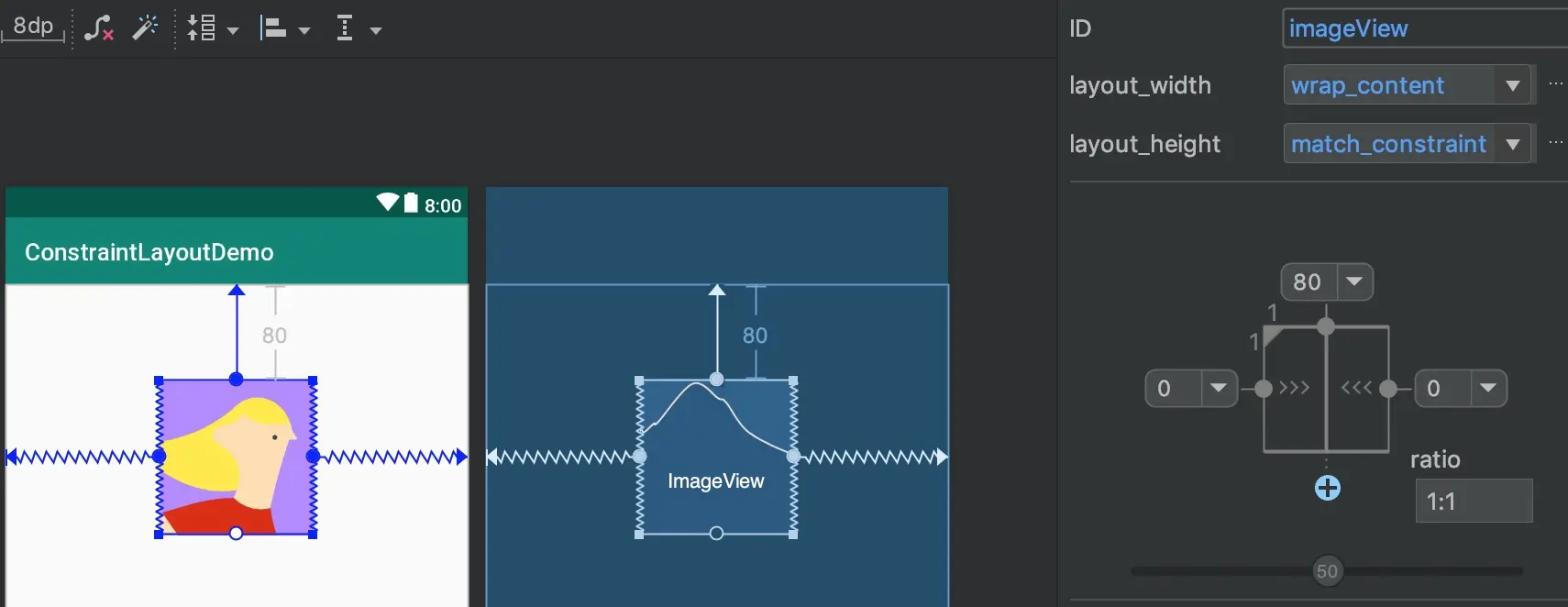
Task: Click top-left resize handle in design view
Action: (159, 380)
